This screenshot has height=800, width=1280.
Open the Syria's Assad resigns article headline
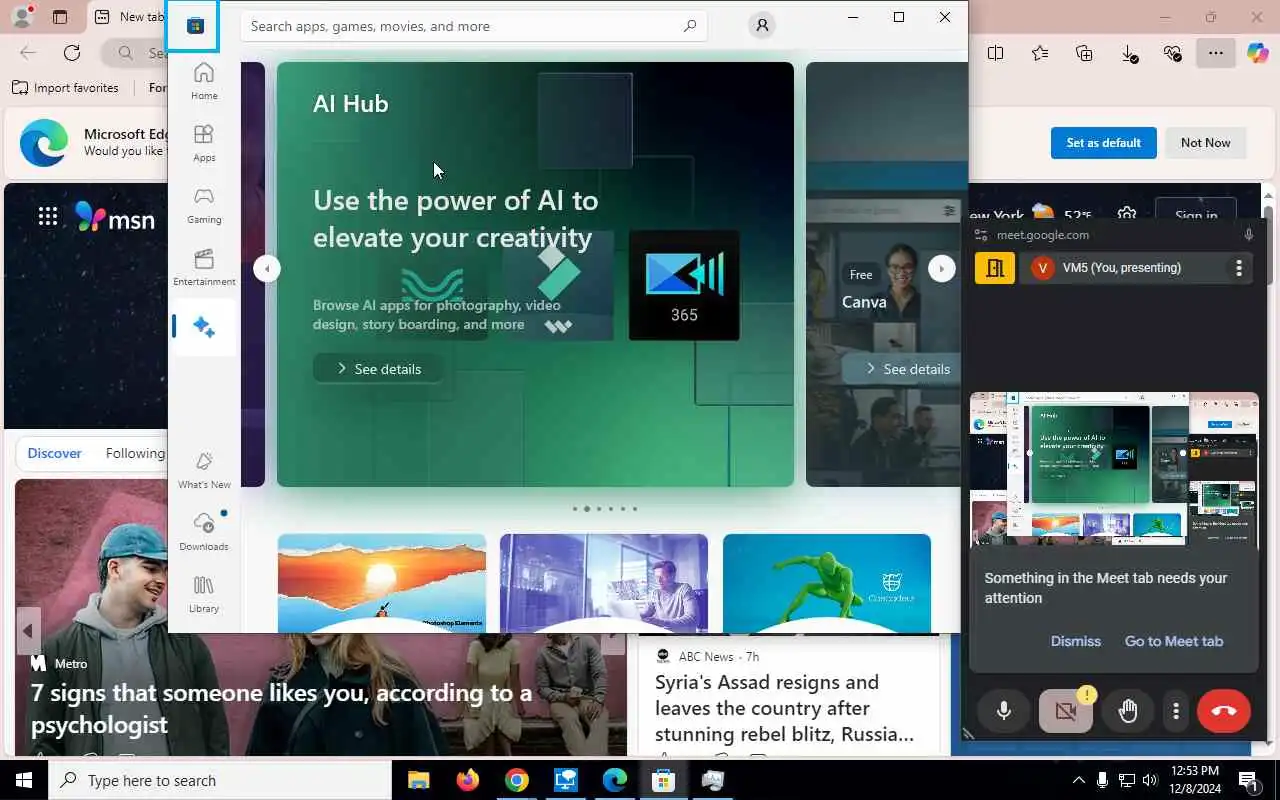click(784, 708)
